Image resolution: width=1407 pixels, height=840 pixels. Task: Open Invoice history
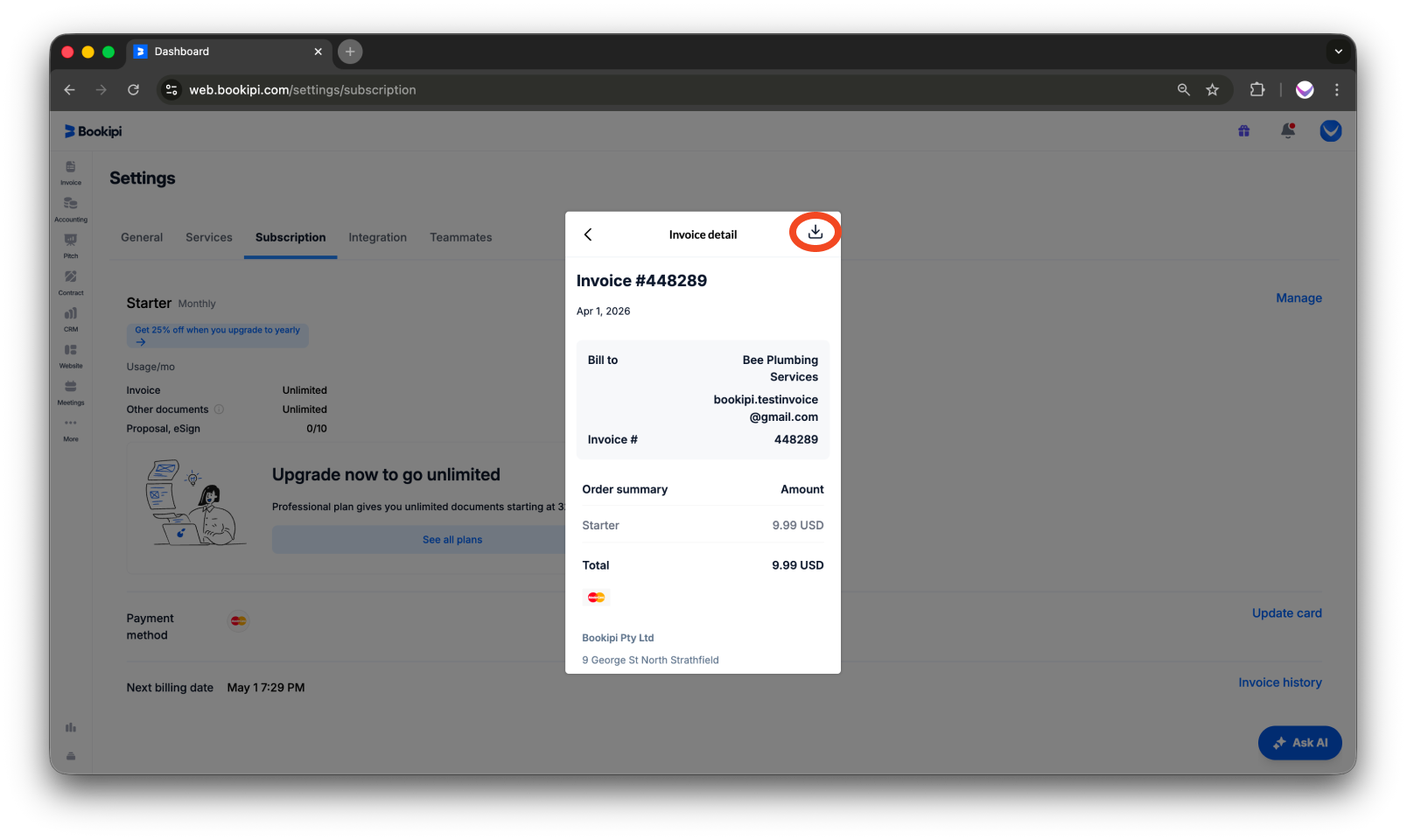pos(1279,682)
